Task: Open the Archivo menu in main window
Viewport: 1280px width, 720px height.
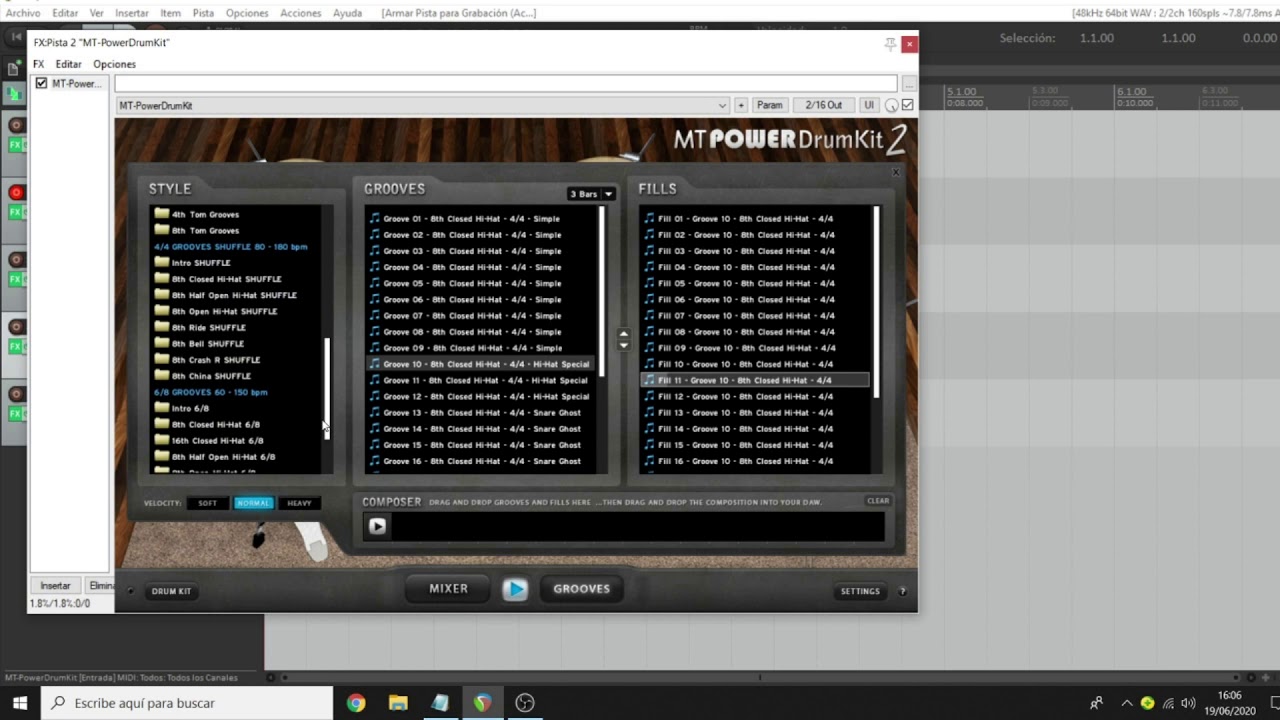Action: click(x=23, y=13)
